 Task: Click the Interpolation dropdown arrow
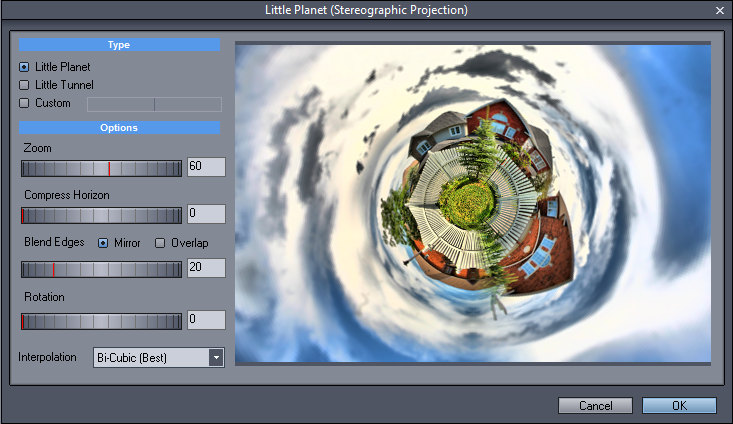215,358
